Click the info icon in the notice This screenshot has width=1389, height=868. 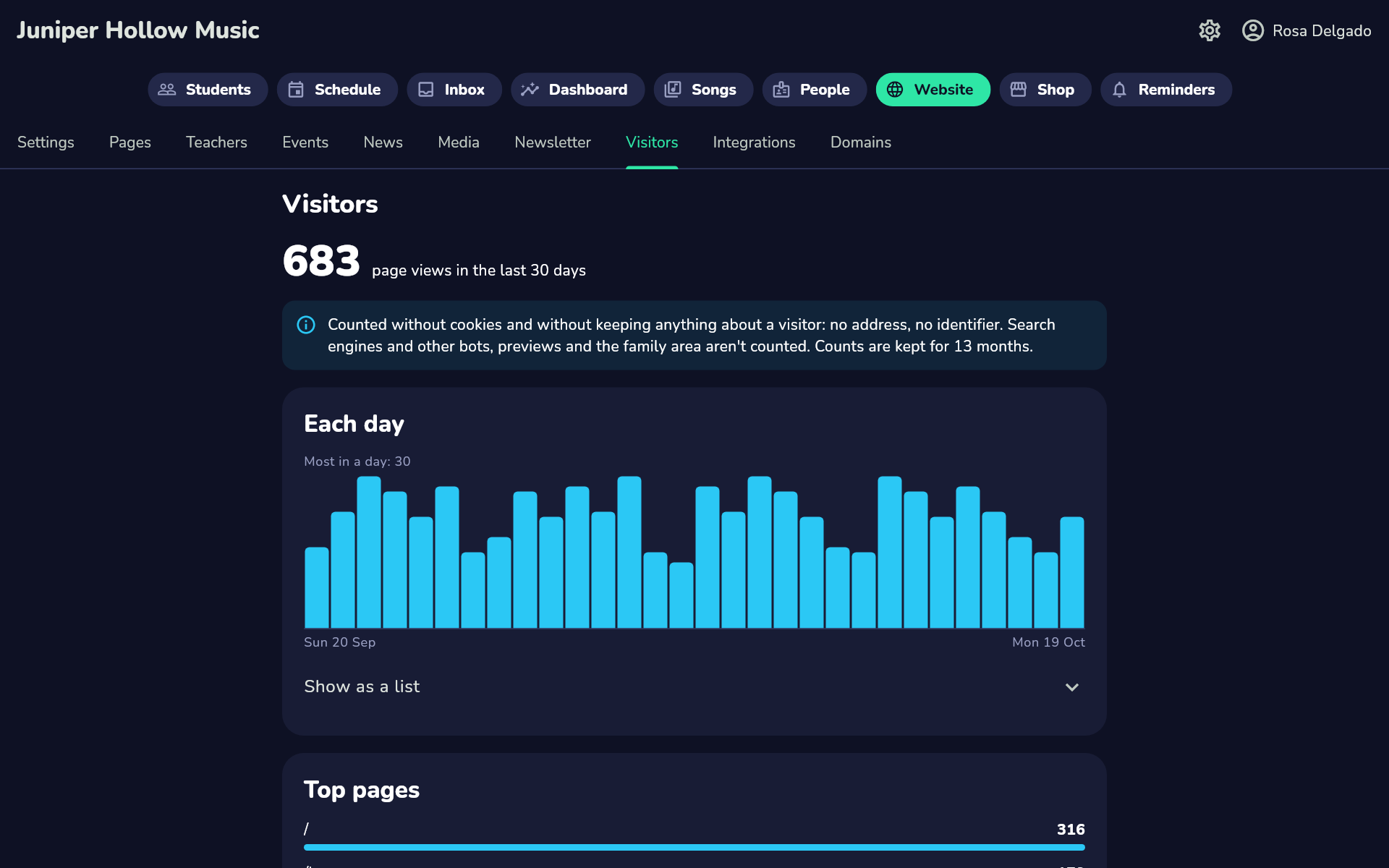pyautogui.click(x=306, y=325)
